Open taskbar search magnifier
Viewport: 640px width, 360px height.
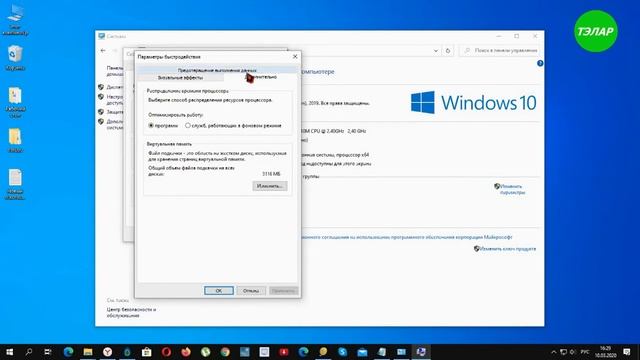[29, 352]
